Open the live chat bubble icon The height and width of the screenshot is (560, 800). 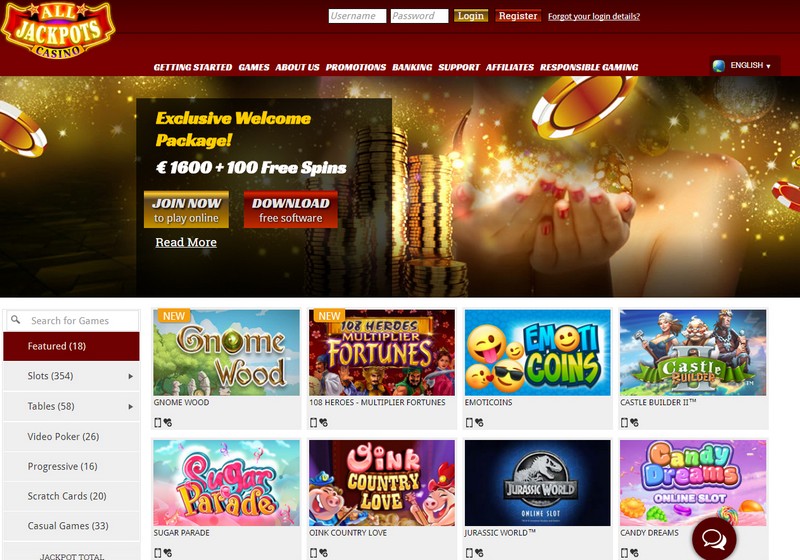point(714,539)
